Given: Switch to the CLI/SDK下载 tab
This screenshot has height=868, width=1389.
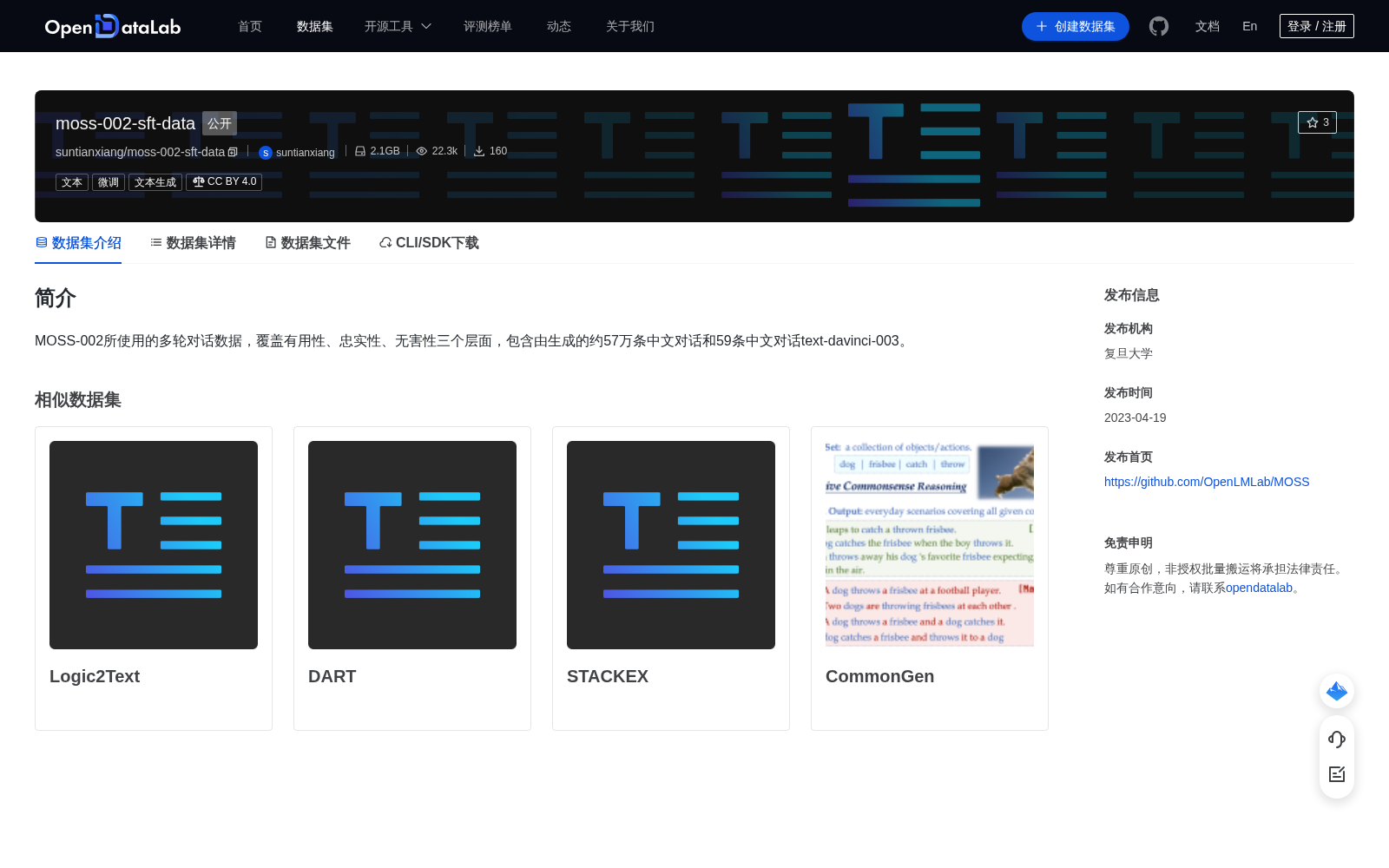Looking at the screenshot, I should [x=429, y=243].
